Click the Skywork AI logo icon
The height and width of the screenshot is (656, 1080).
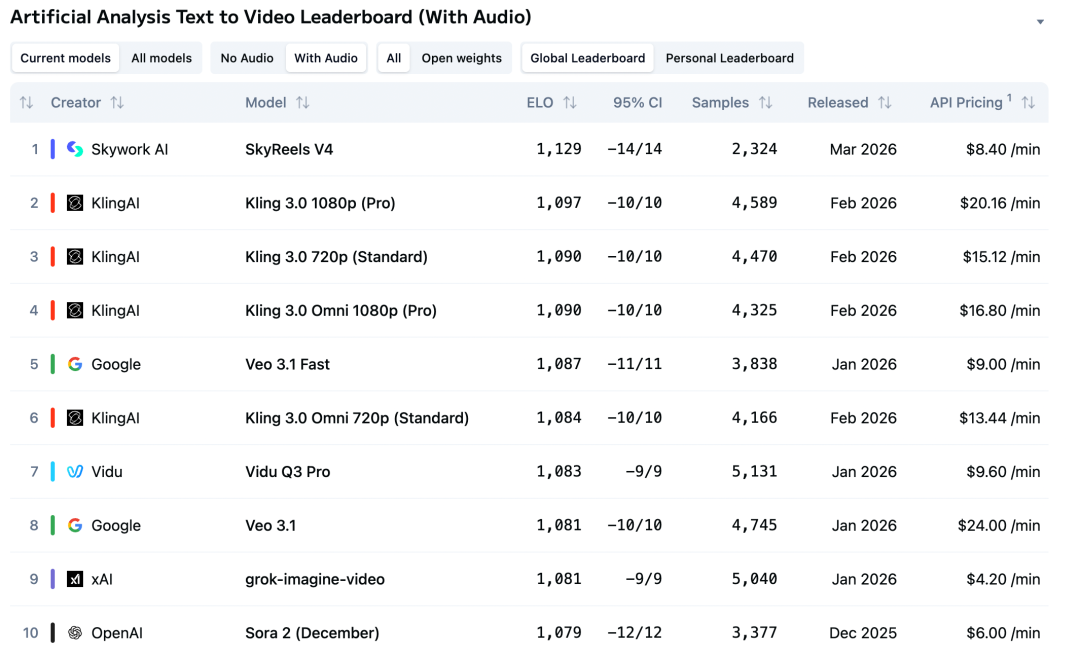click(75, 149)
